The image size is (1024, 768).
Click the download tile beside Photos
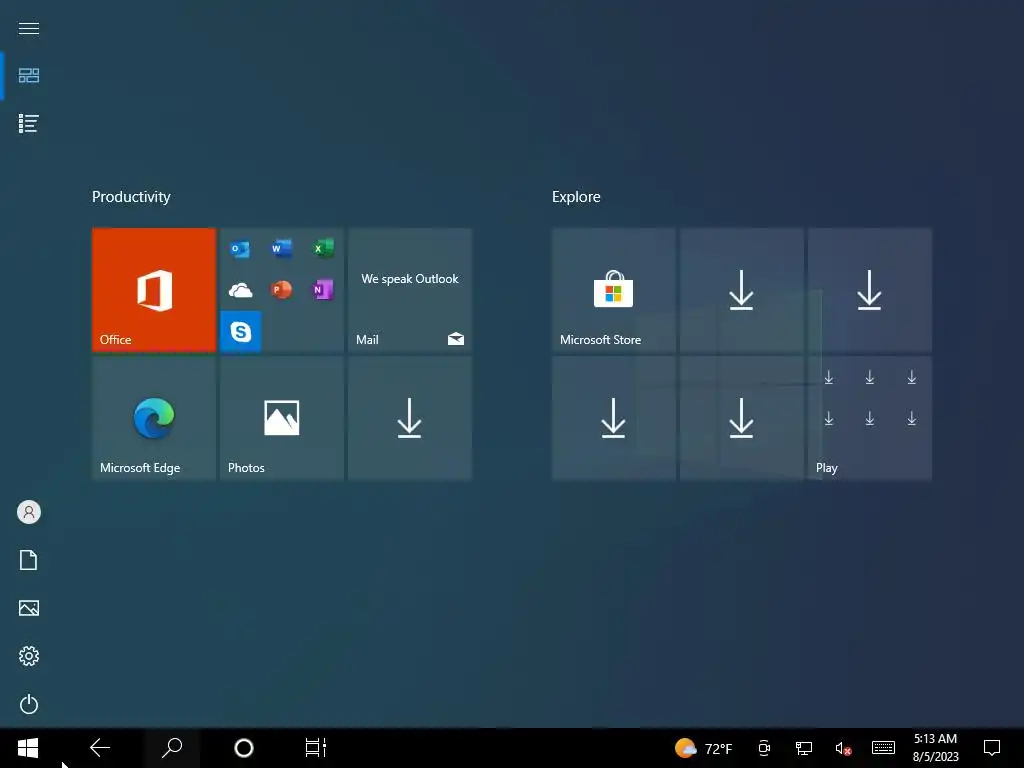(409, 418)
